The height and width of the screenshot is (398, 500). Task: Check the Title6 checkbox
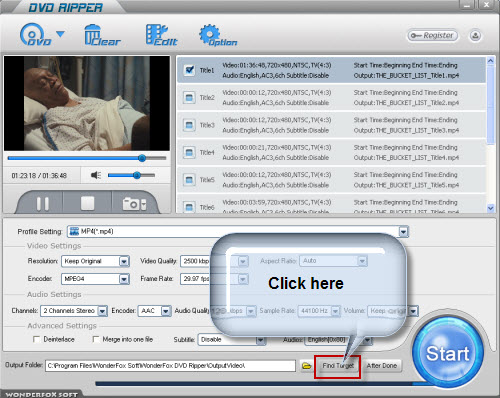click(x=189, y=207)
